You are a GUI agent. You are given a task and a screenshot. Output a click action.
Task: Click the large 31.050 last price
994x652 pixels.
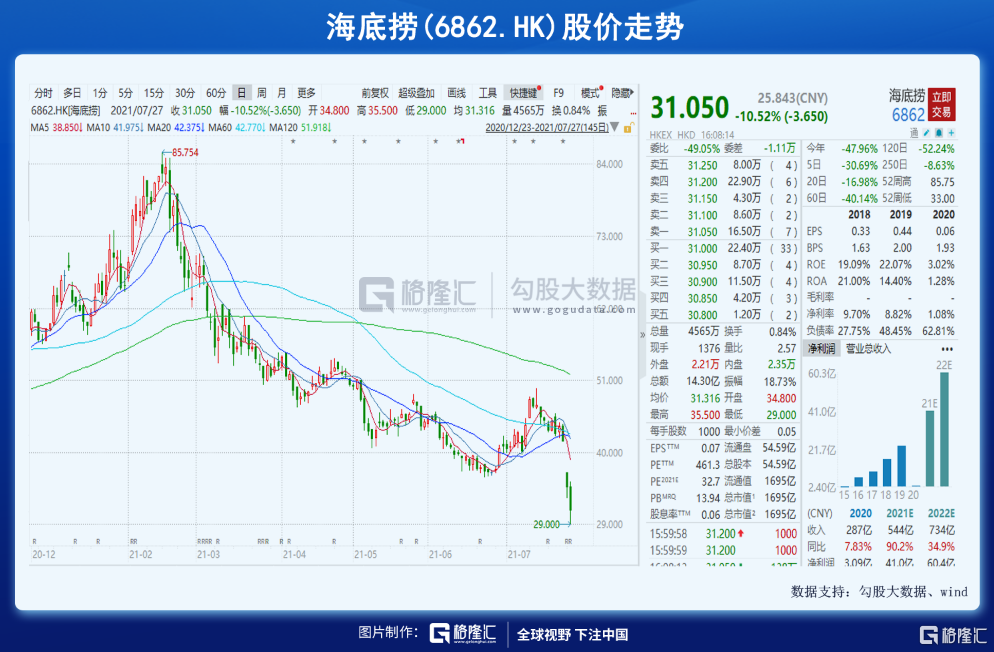point(690,107)
